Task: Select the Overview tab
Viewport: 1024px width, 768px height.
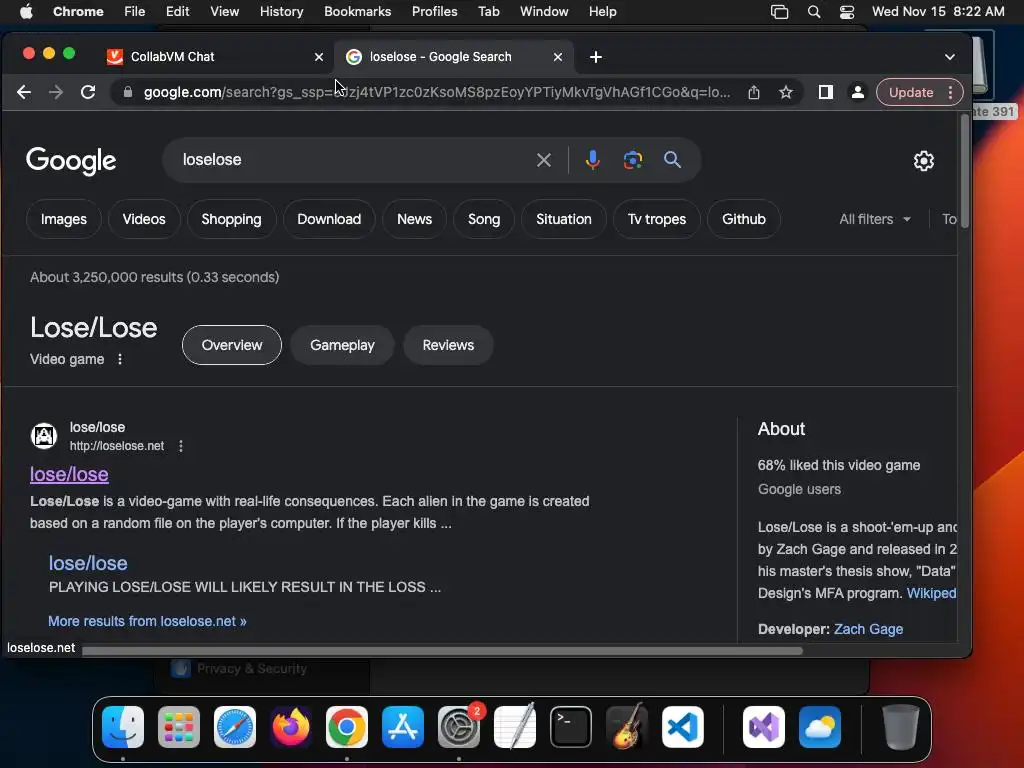Action: (232, 345)
